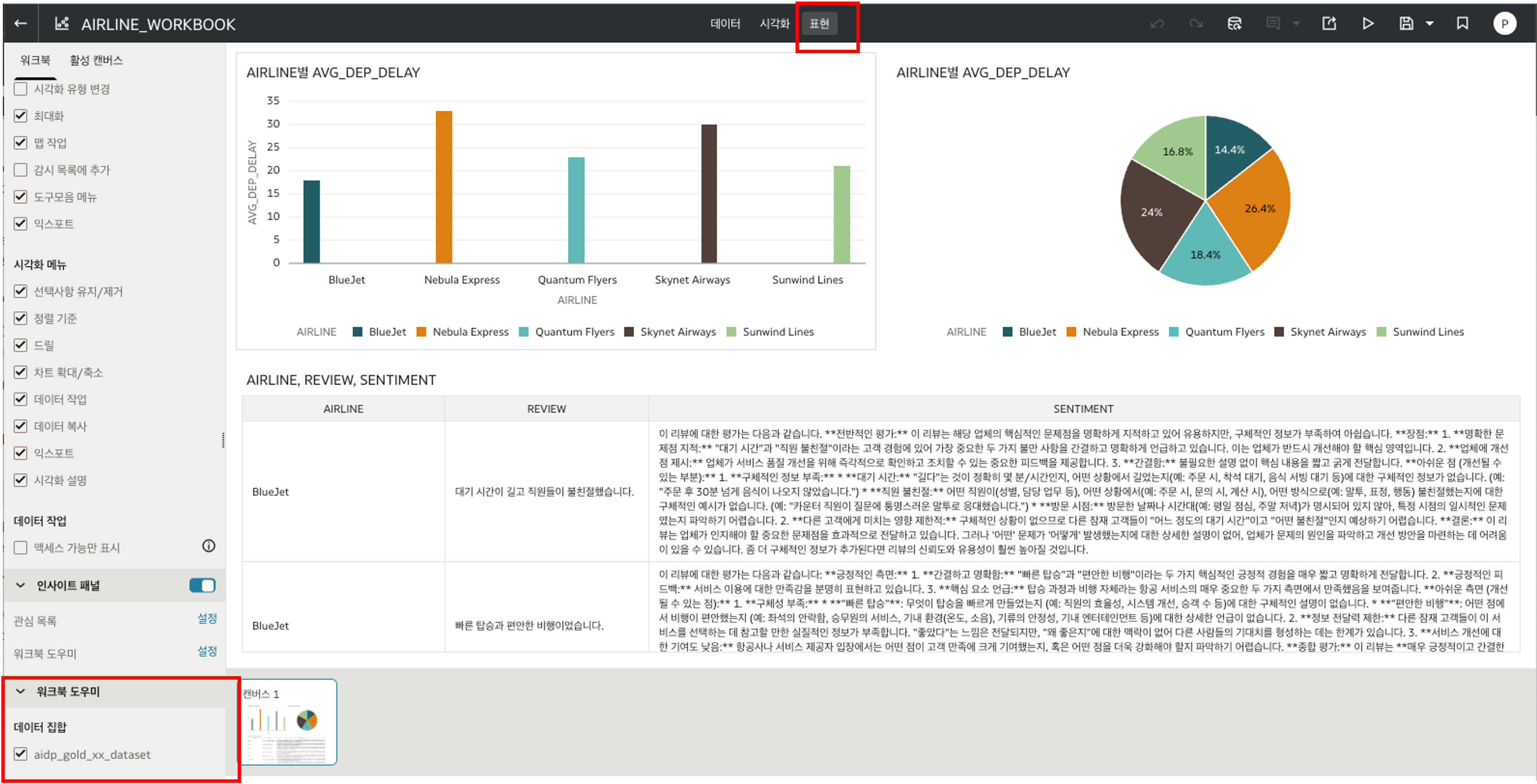Select the 워크북 panel tab
Screen dimensions: 1537x784
(x=35, y=60)
